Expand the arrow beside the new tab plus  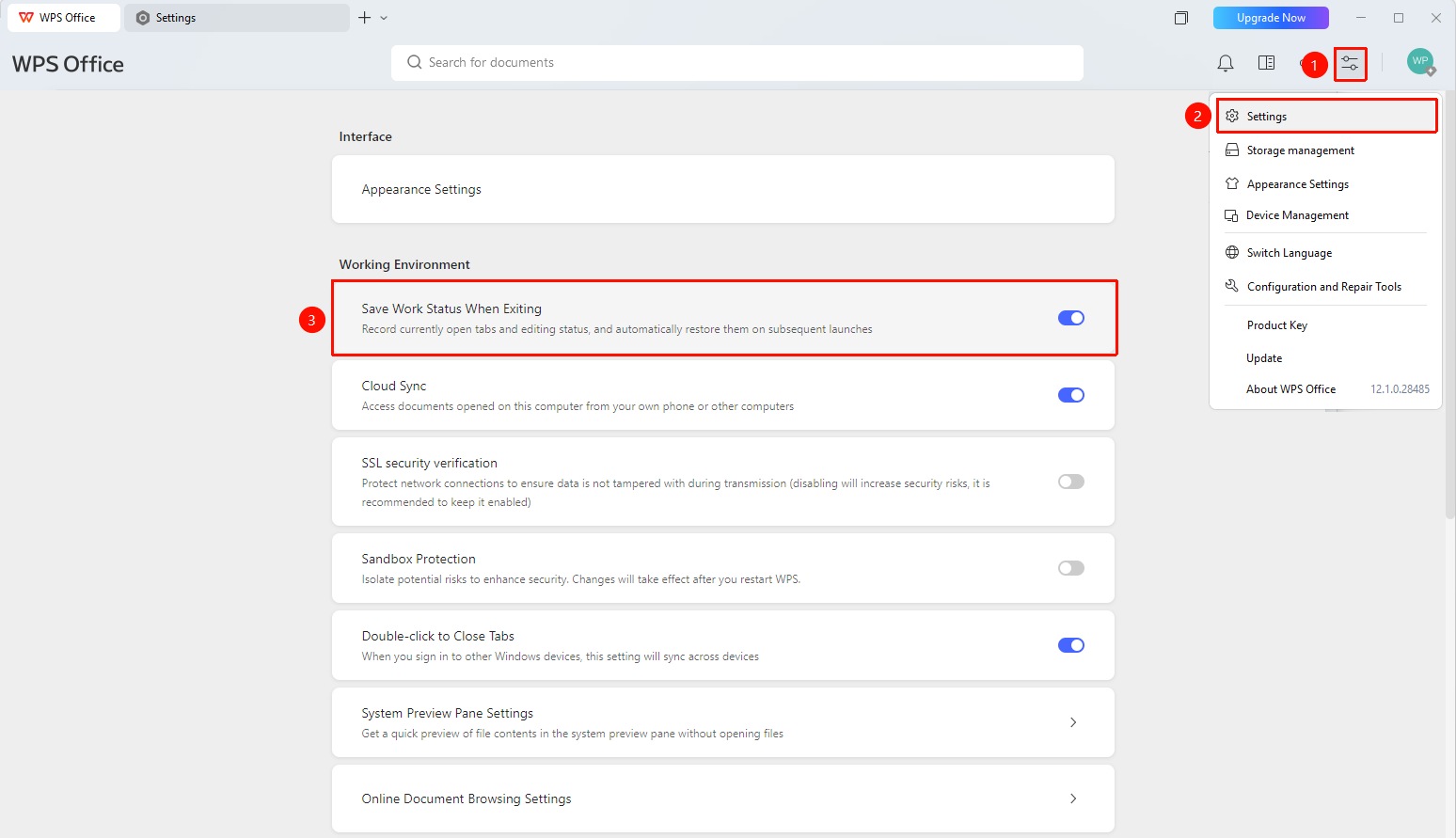384,18
